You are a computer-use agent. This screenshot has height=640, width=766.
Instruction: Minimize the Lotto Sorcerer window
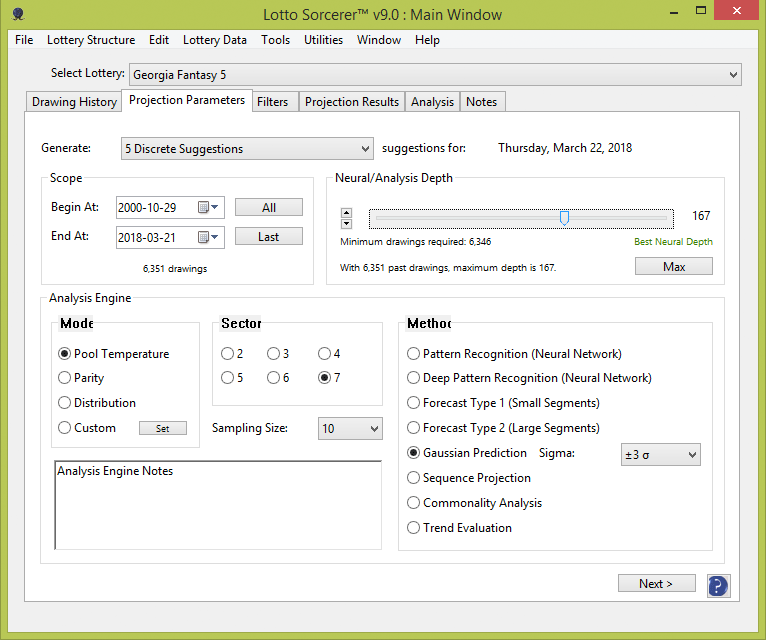coord(674,12)
